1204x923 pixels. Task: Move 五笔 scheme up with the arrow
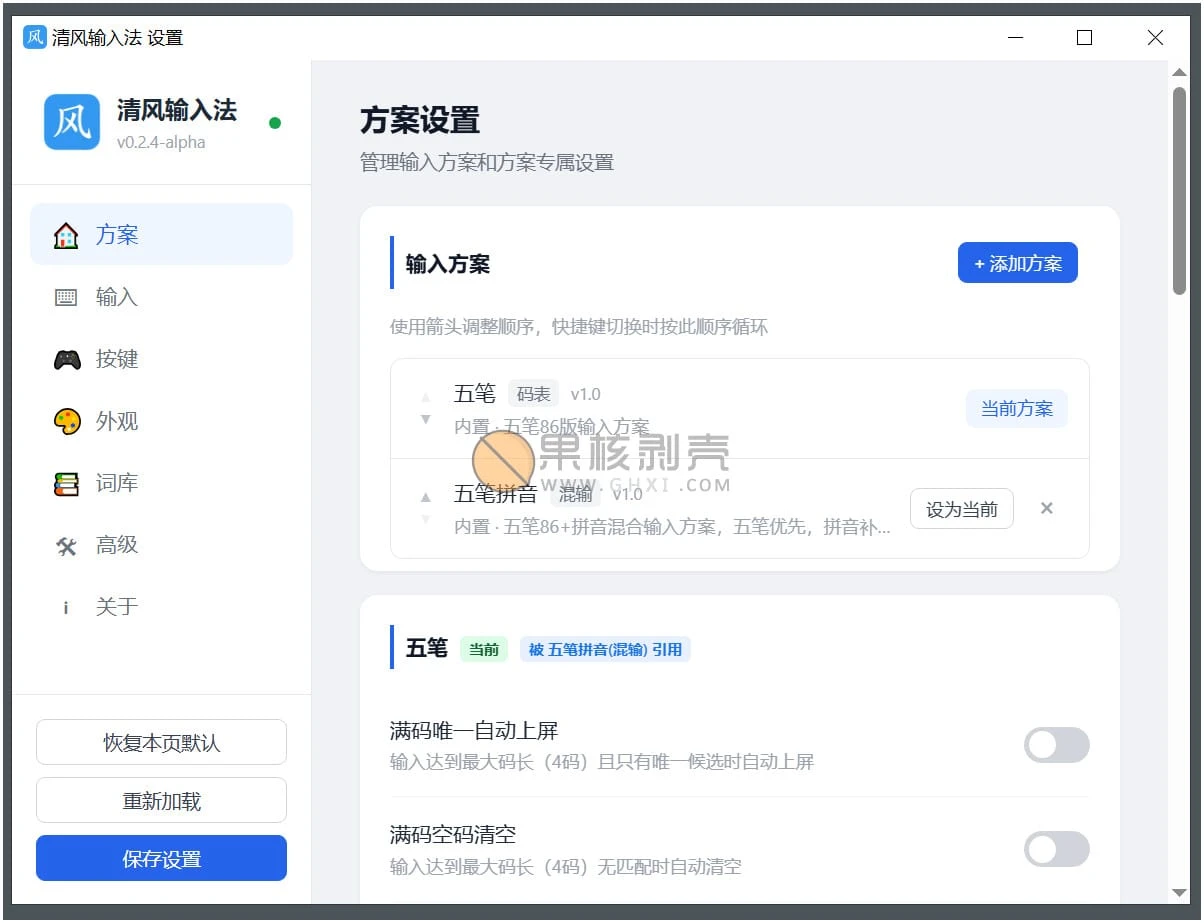[x=426, y=397]
